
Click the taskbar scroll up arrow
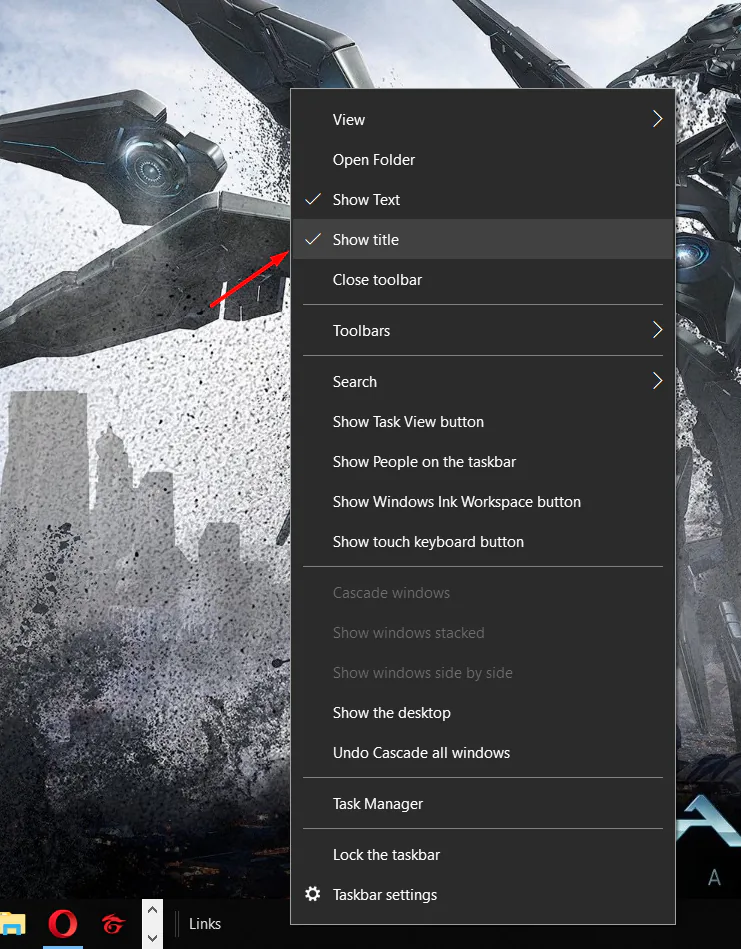click(x=153, y=909)
